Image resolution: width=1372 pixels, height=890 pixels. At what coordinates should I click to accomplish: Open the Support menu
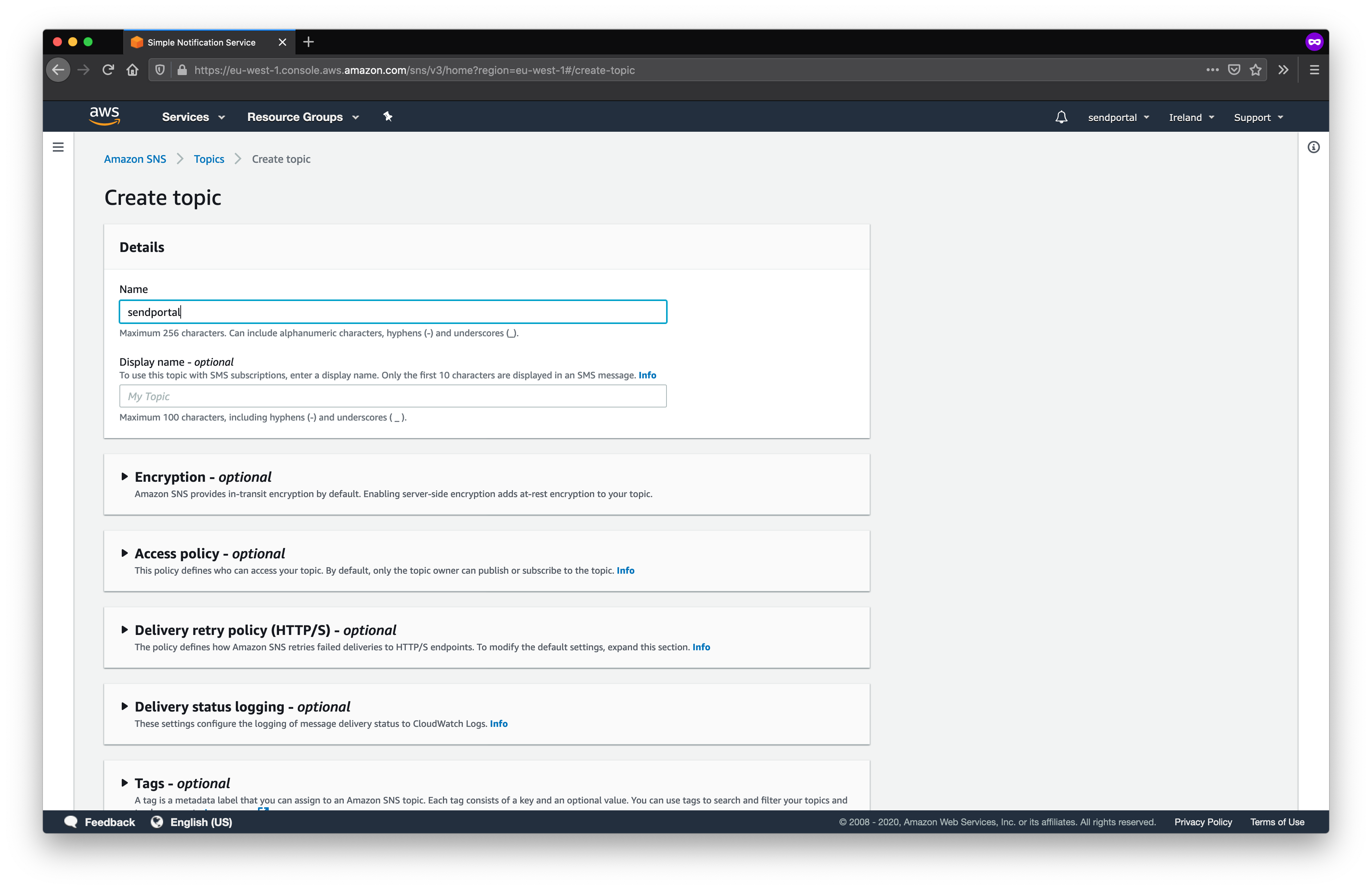[1258, 117]
